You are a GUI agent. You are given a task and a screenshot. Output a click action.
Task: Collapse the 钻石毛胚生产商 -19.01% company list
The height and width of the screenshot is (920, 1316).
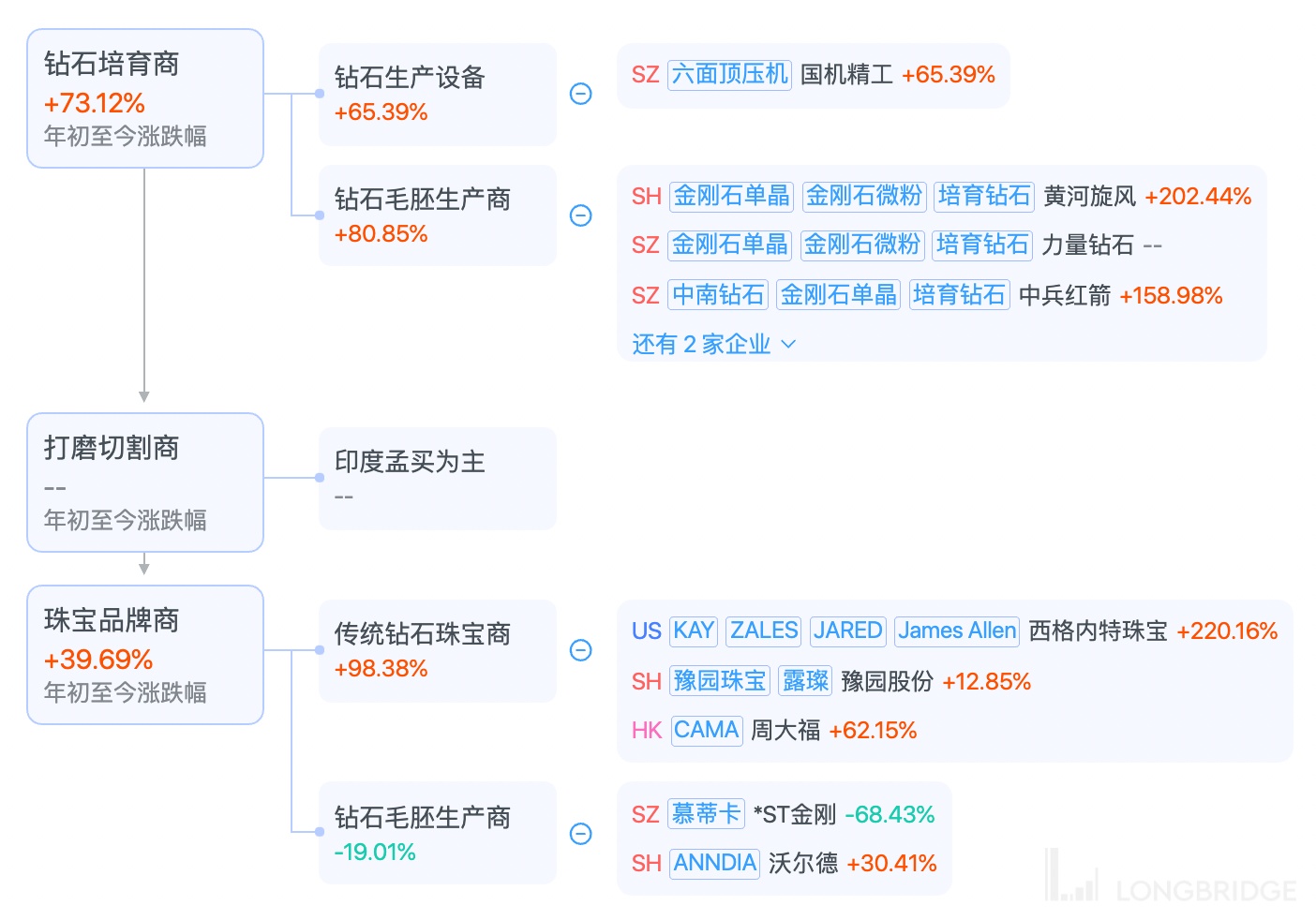[581, 834]
